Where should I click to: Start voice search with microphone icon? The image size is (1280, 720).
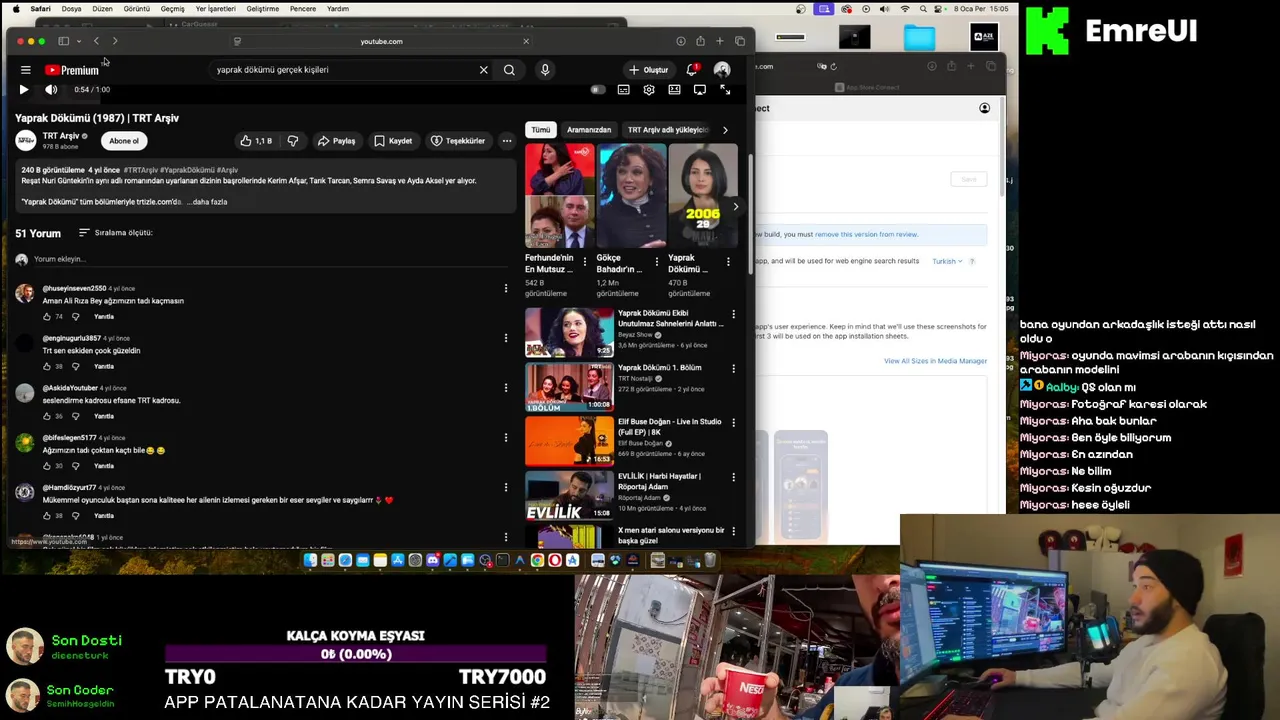[x=545, y=70]
